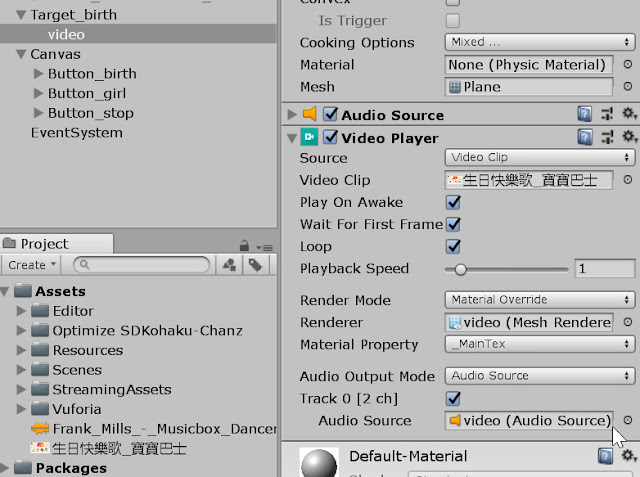
Task: Uncheck Track 0 [2 ch]
Action: pos(453,398)
